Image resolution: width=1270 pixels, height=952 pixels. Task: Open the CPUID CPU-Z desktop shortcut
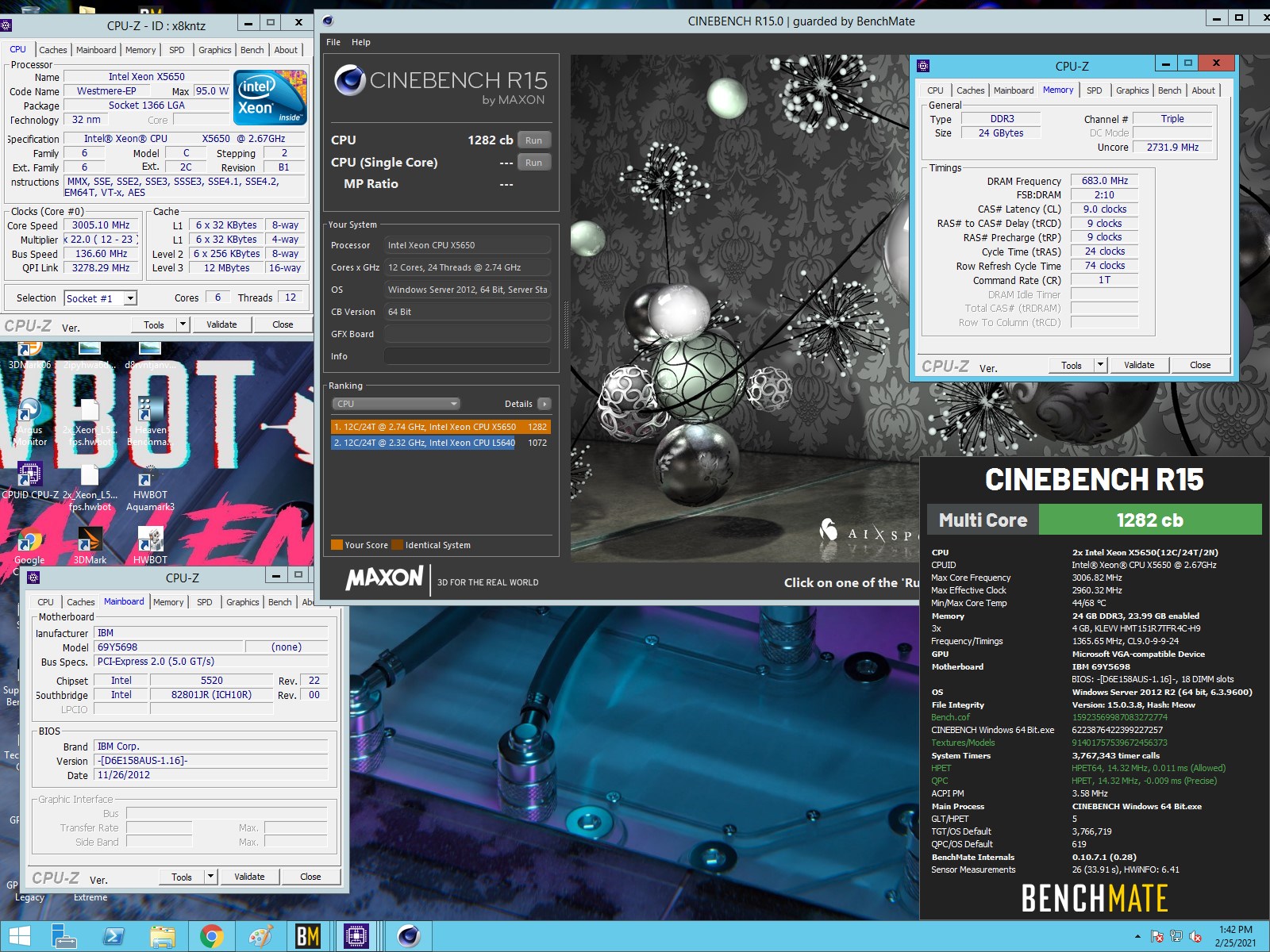point(29,481)
